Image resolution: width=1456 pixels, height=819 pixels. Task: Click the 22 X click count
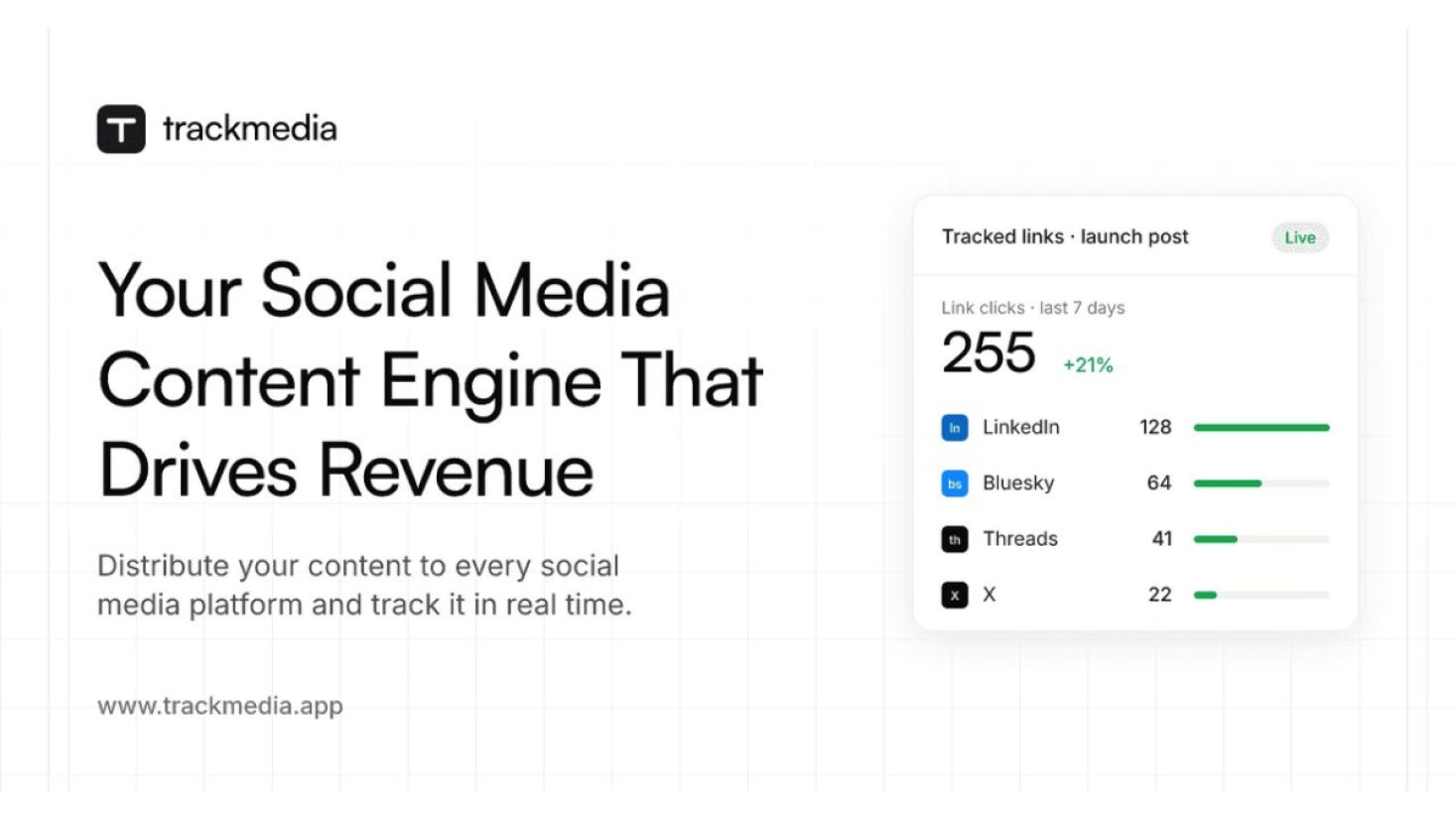(x=1160, y=595)
